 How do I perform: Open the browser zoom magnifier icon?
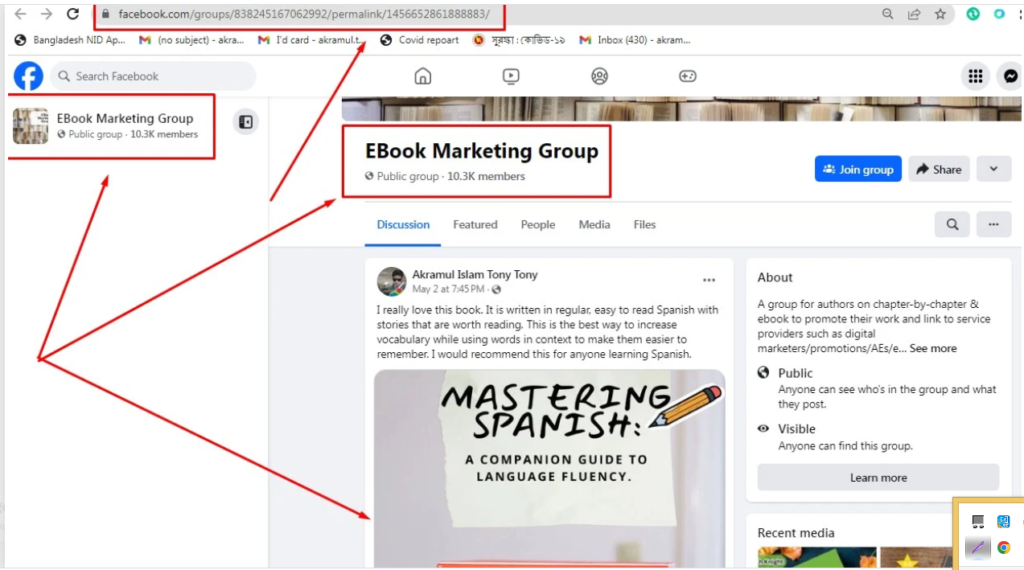point(887,14)
